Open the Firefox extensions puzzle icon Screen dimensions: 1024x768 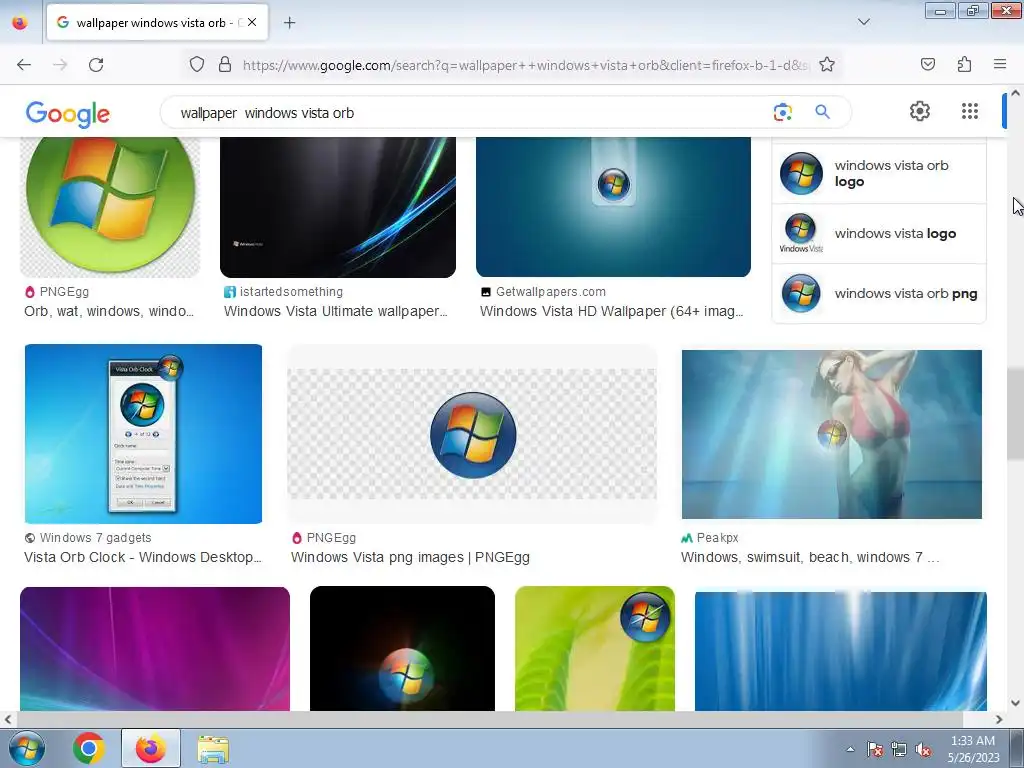coord(964,64)
